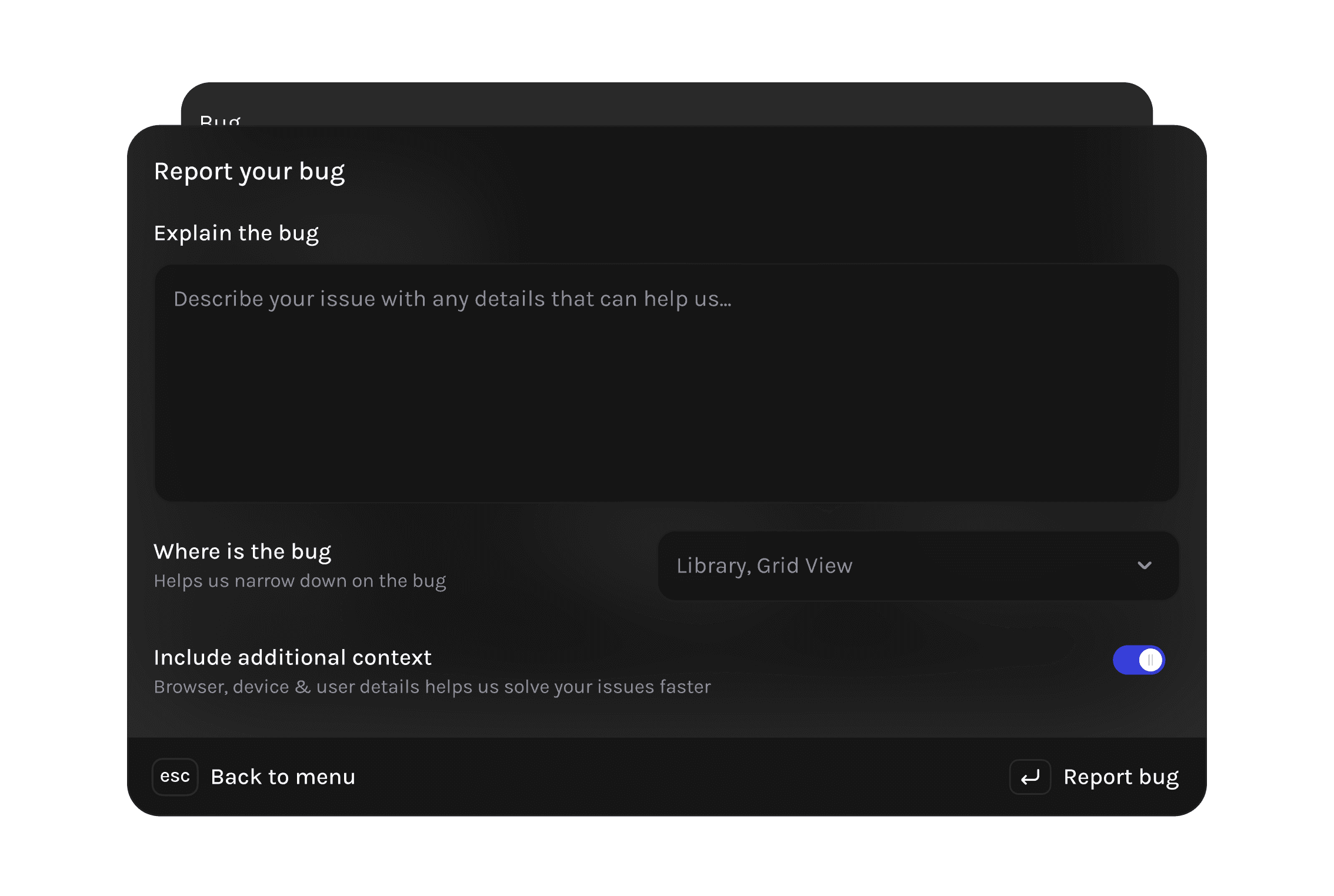Open the Library, Grid View dropdown
The width and height of the screenshot is (1334, 896).
pos(918,566)
